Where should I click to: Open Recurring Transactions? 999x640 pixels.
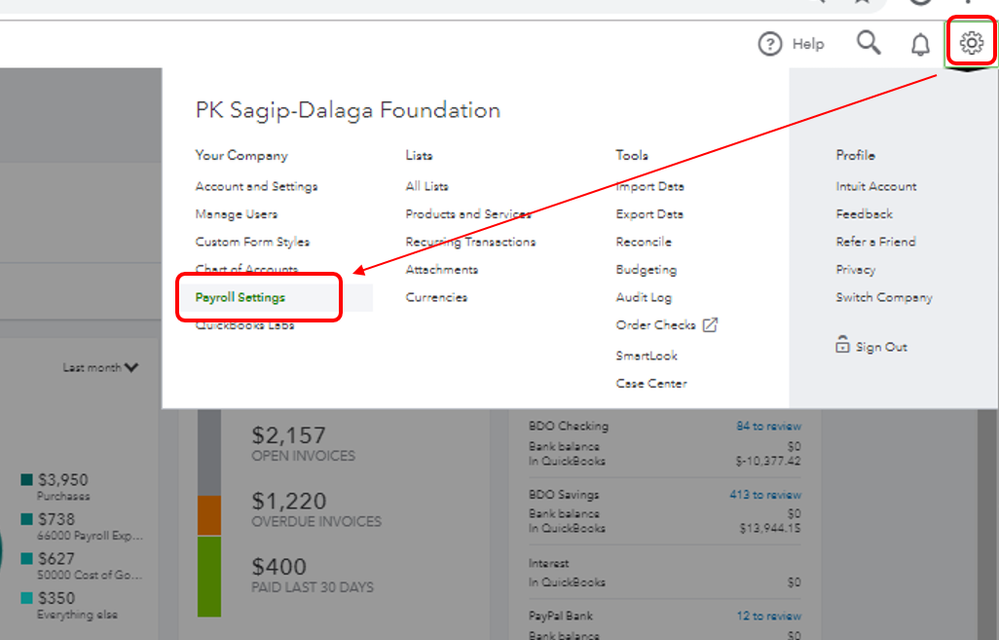(470, 242)
